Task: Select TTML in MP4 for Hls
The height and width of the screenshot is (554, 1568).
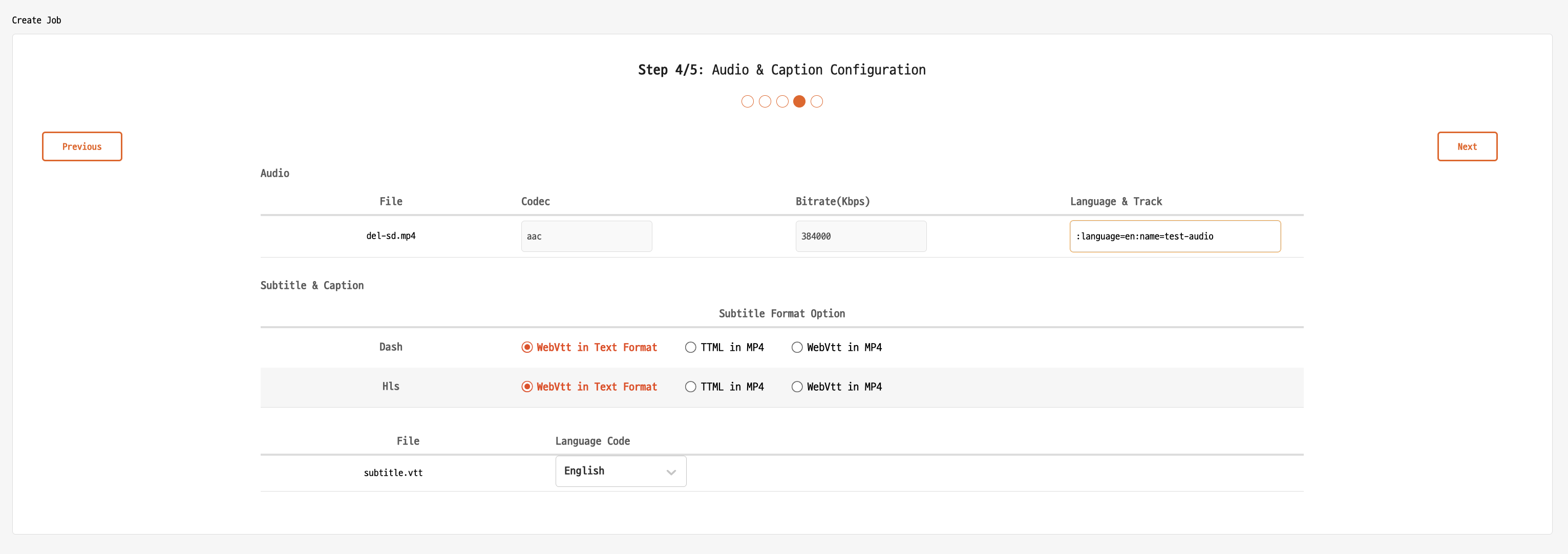Action: point(690,387)
